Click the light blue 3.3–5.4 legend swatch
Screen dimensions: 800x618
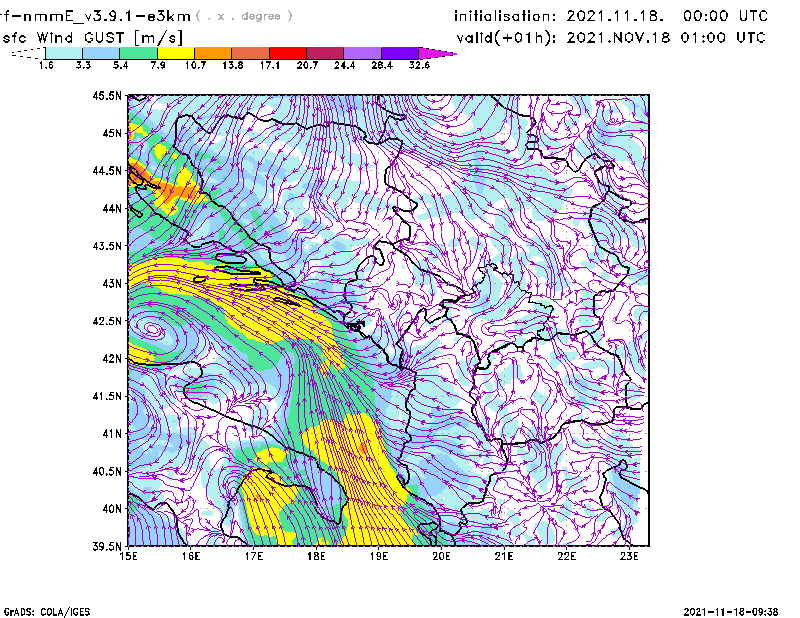click(x=101, y=53)
